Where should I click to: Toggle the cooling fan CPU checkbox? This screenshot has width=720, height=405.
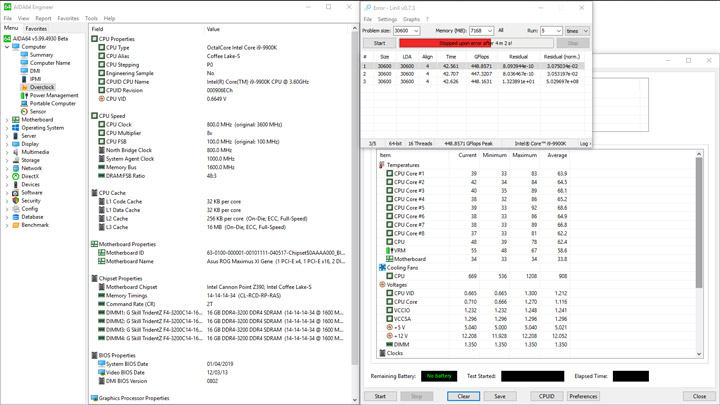[389, 276]
